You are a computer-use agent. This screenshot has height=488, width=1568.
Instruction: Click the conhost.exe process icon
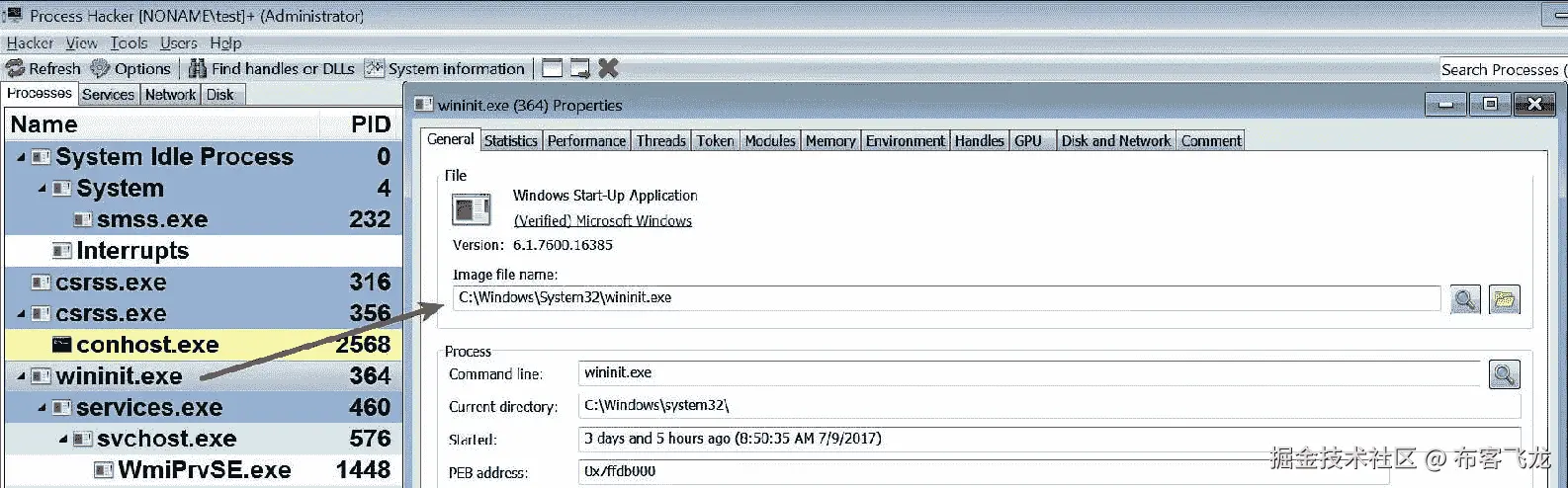tap(62, 345)
